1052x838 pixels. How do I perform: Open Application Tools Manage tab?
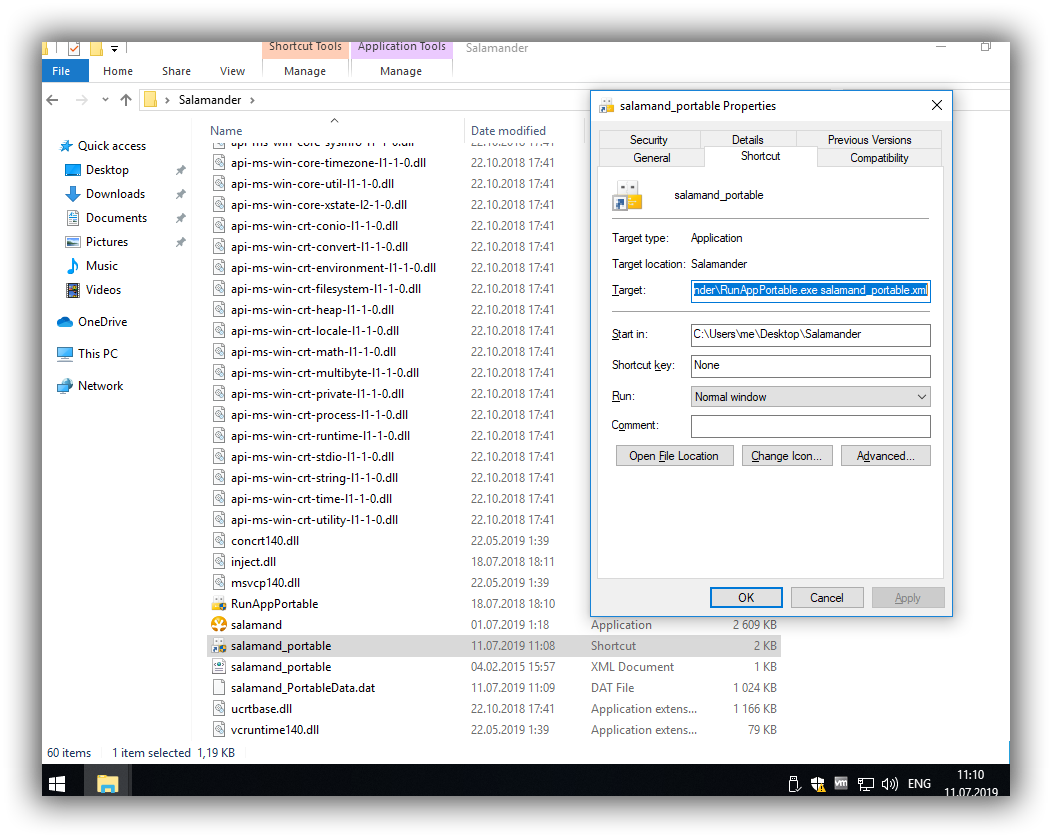pyautogui.click(x=401, y=71)
